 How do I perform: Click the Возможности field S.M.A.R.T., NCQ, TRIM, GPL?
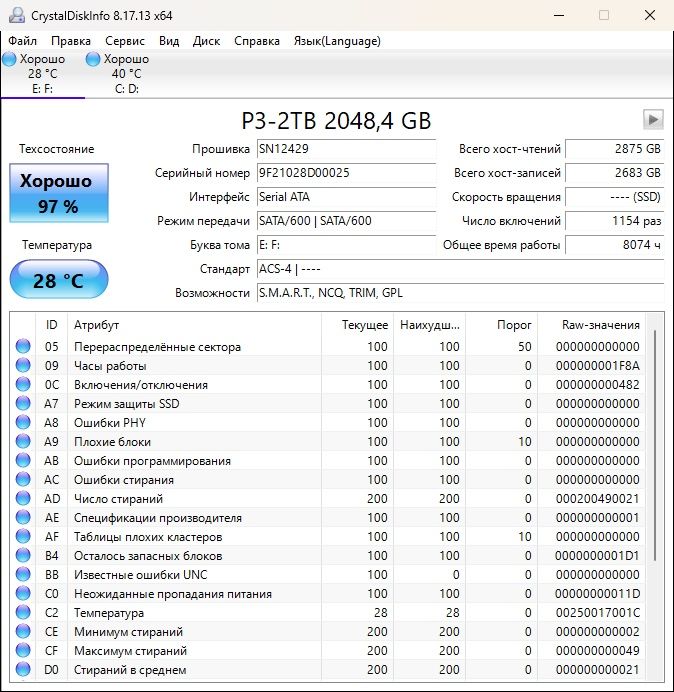tap(460, 293)
